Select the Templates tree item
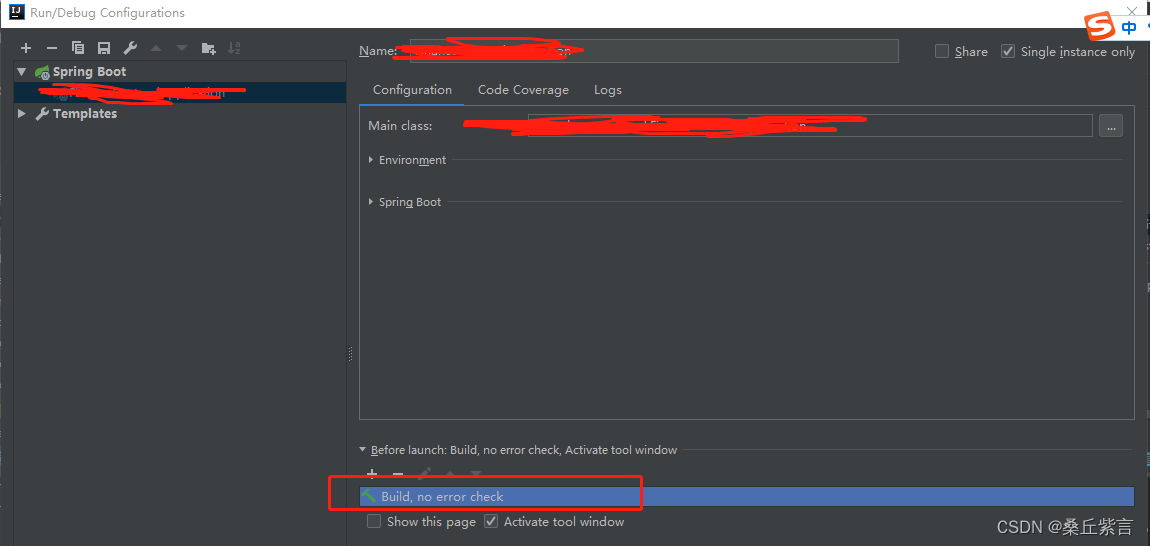 pos(84,114)
